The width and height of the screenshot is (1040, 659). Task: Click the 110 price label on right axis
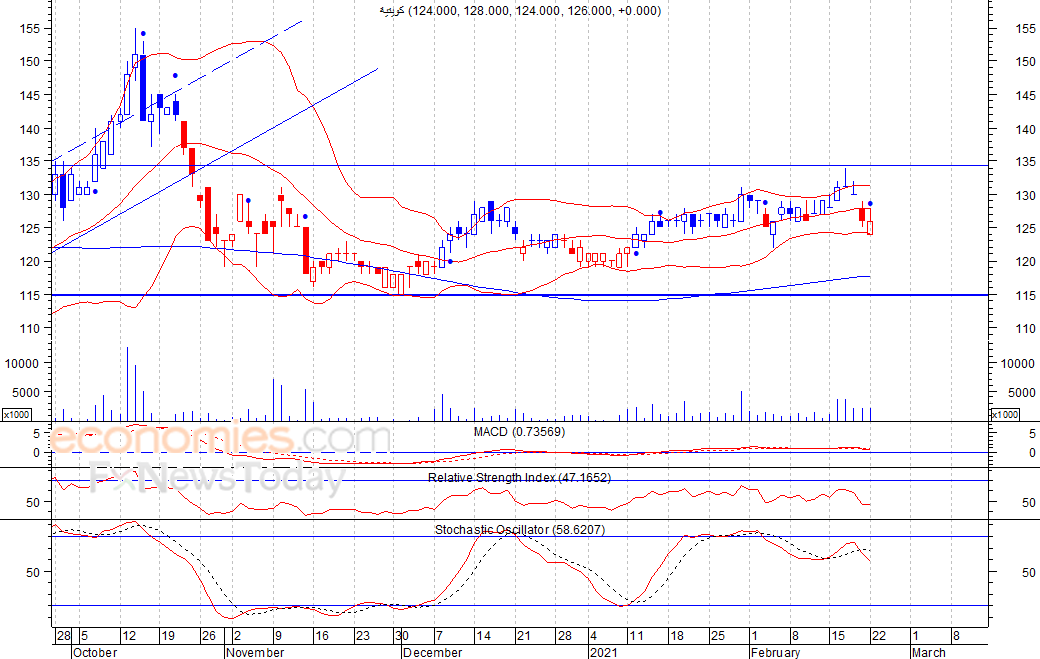coord(1025,328)
